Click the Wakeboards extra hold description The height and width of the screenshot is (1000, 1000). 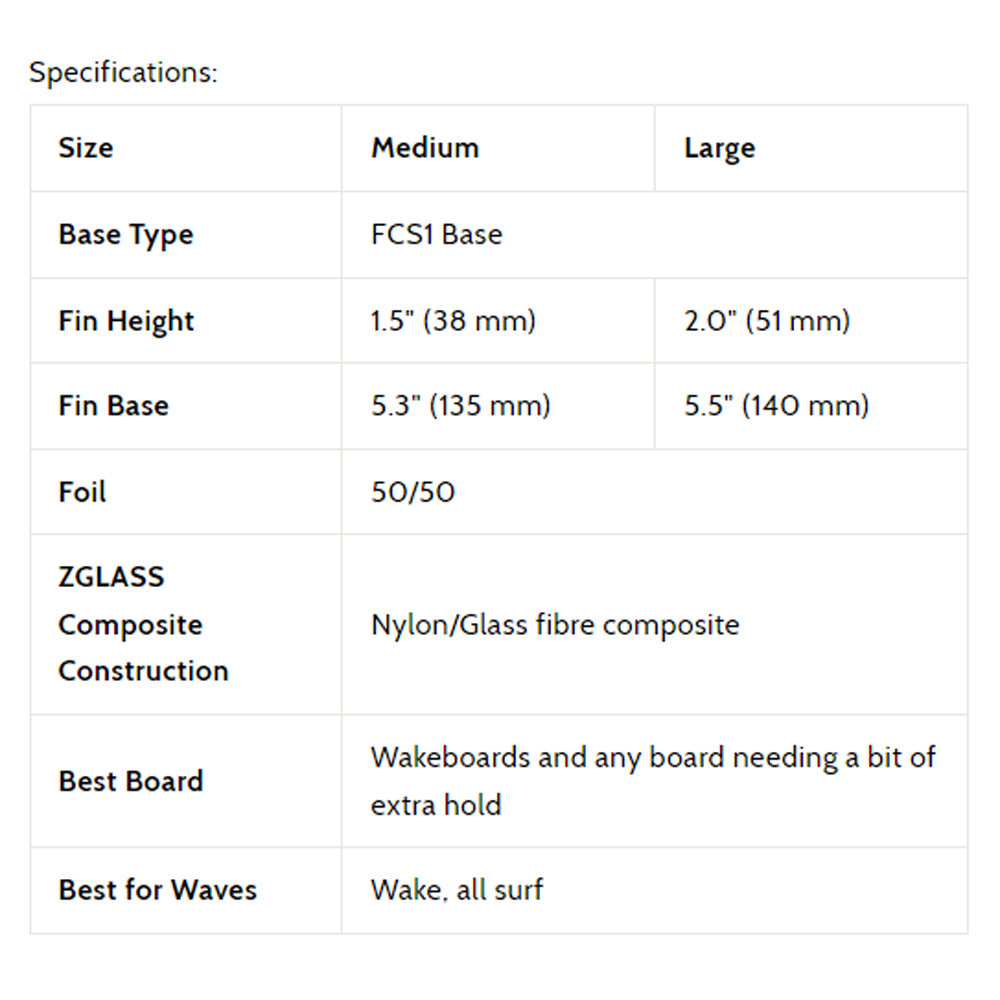coord(653,781)
